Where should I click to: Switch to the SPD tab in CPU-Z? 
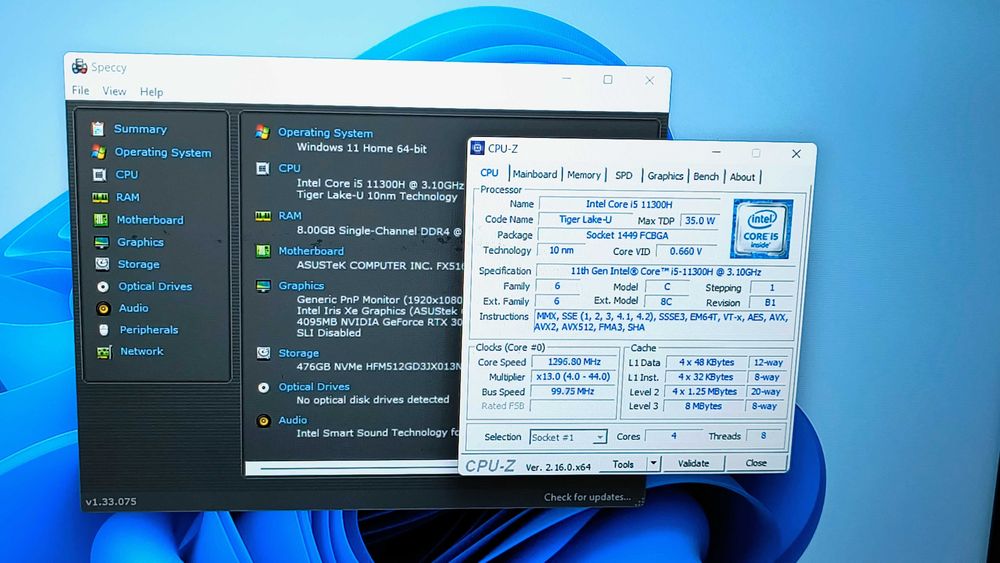coord(624,175)
